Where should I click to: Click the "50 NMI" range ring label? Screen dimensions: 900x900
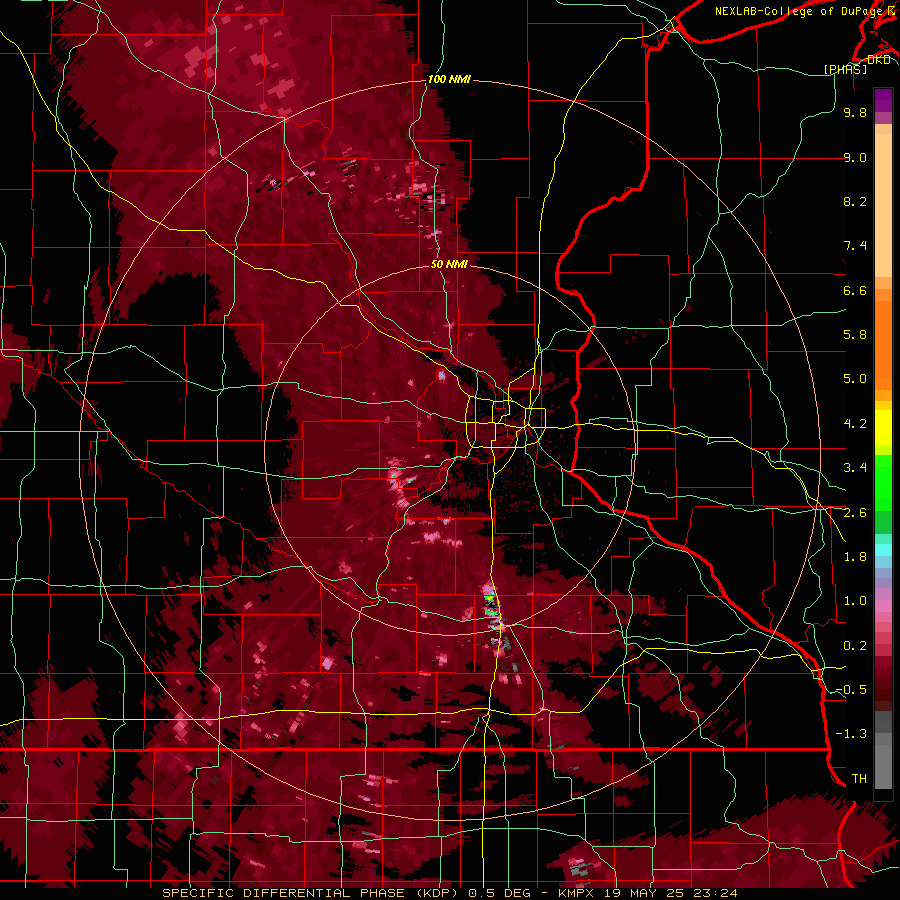(x=449, y=264)
